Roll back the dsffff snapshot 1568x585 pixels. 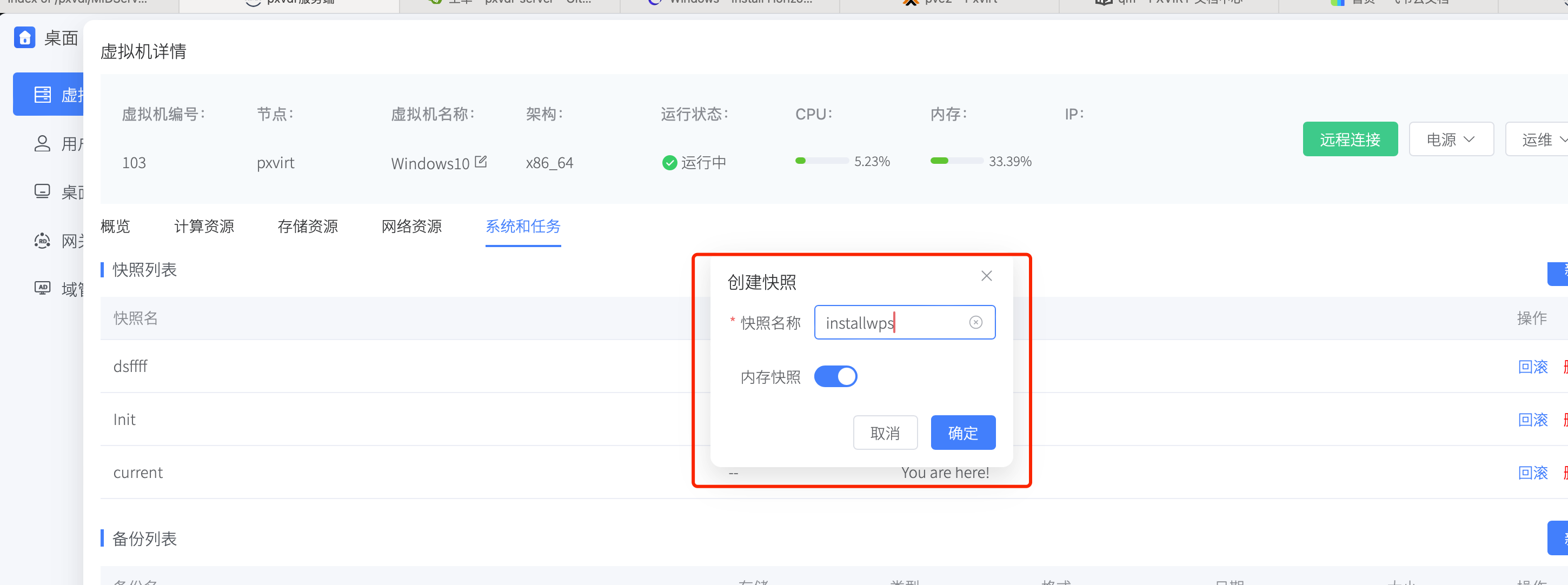tap(1533, 367)
